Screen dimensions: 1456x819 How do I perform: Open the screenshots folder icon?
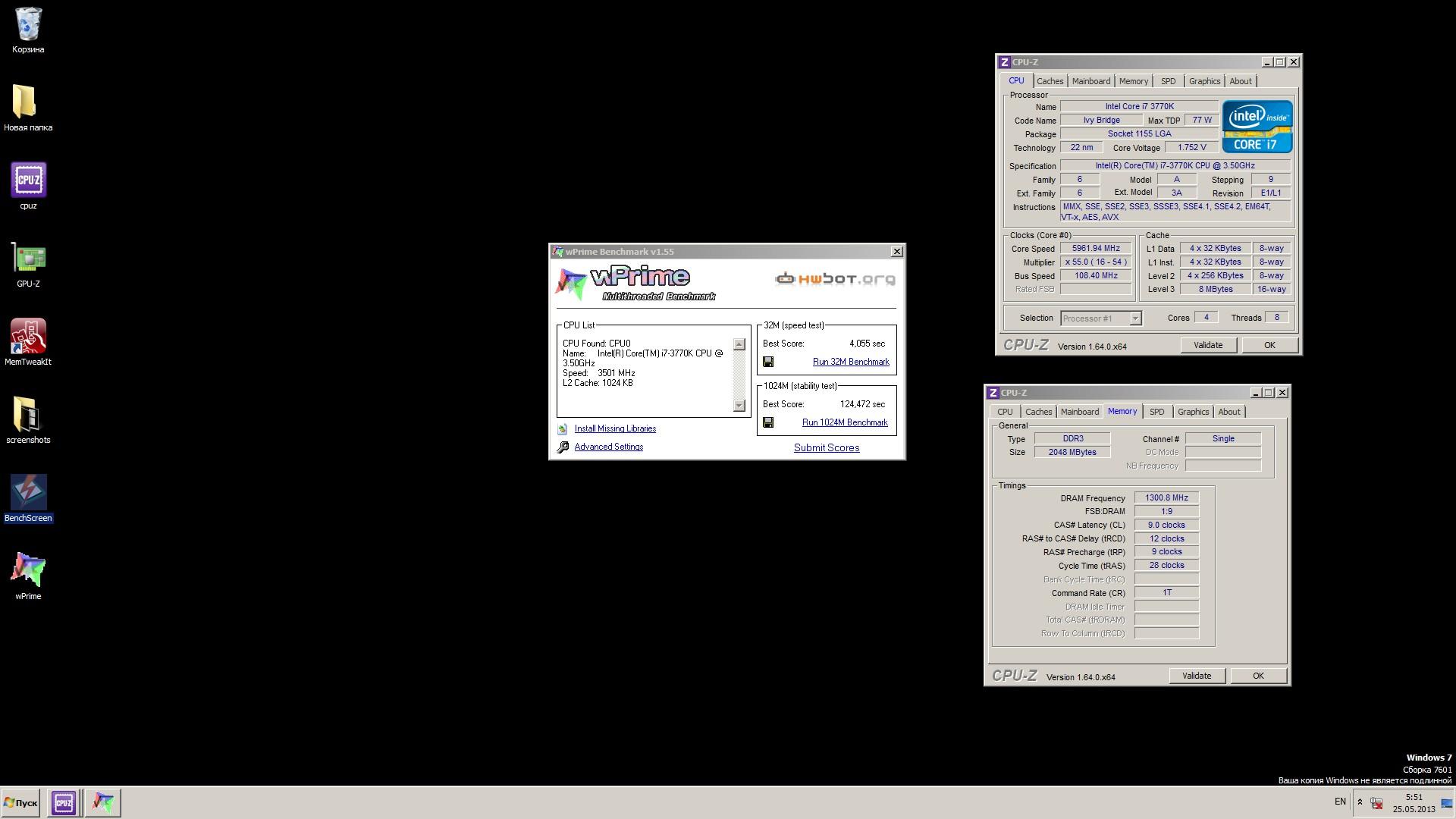click(28, 420)
